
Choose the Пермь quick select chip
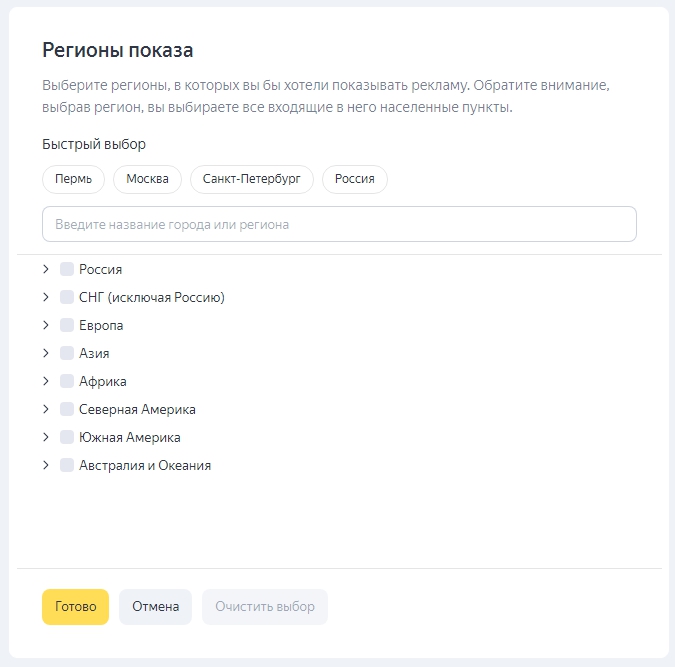point(74,180)
